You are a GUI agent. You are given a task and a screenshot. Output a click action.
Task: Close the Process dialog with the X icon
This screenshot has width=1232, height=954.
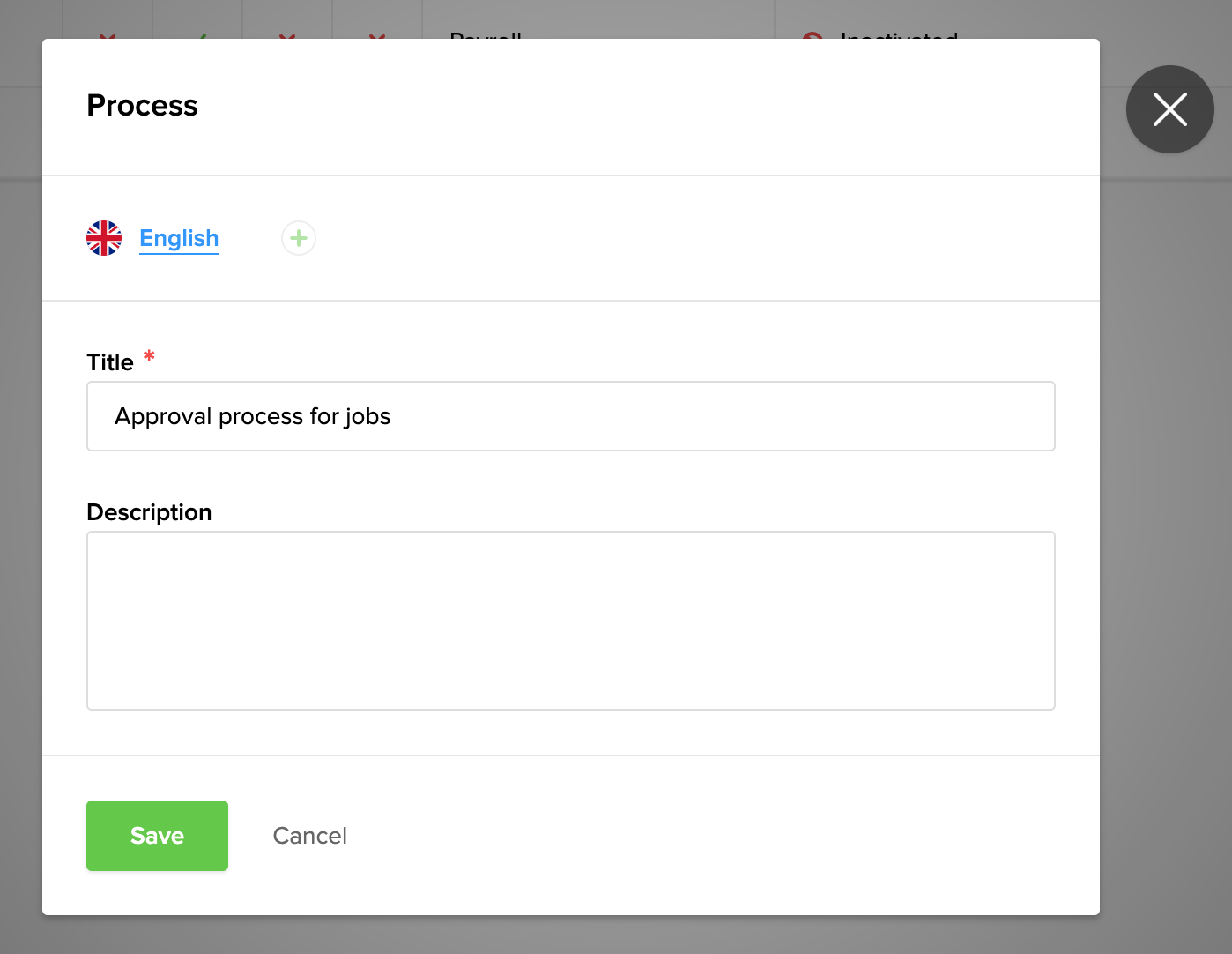point(1169,109)
